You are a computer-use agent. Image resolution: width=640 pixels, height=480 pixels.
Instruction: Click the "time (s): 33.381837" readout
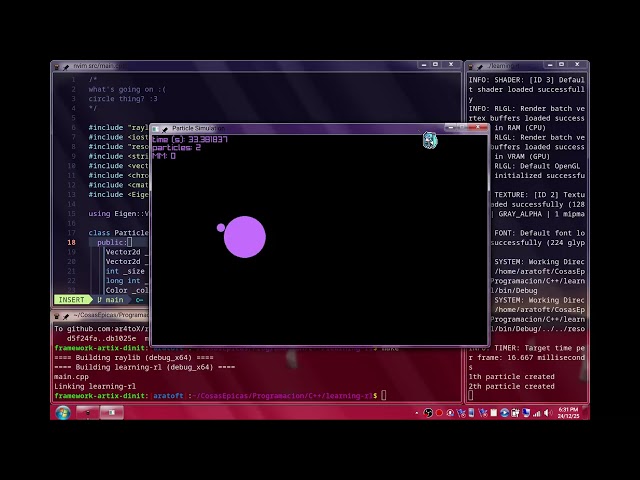190,139
